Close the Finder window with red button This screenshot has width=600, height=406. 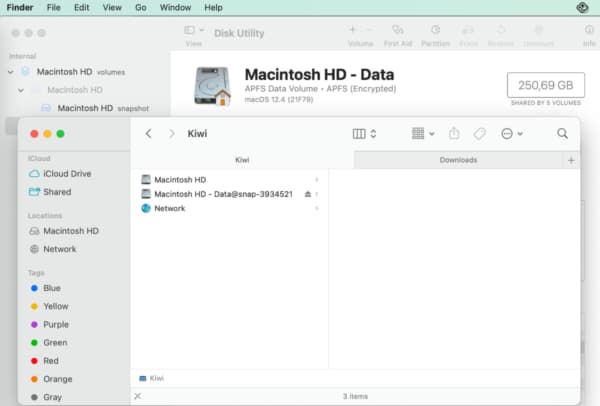(34, 134)
